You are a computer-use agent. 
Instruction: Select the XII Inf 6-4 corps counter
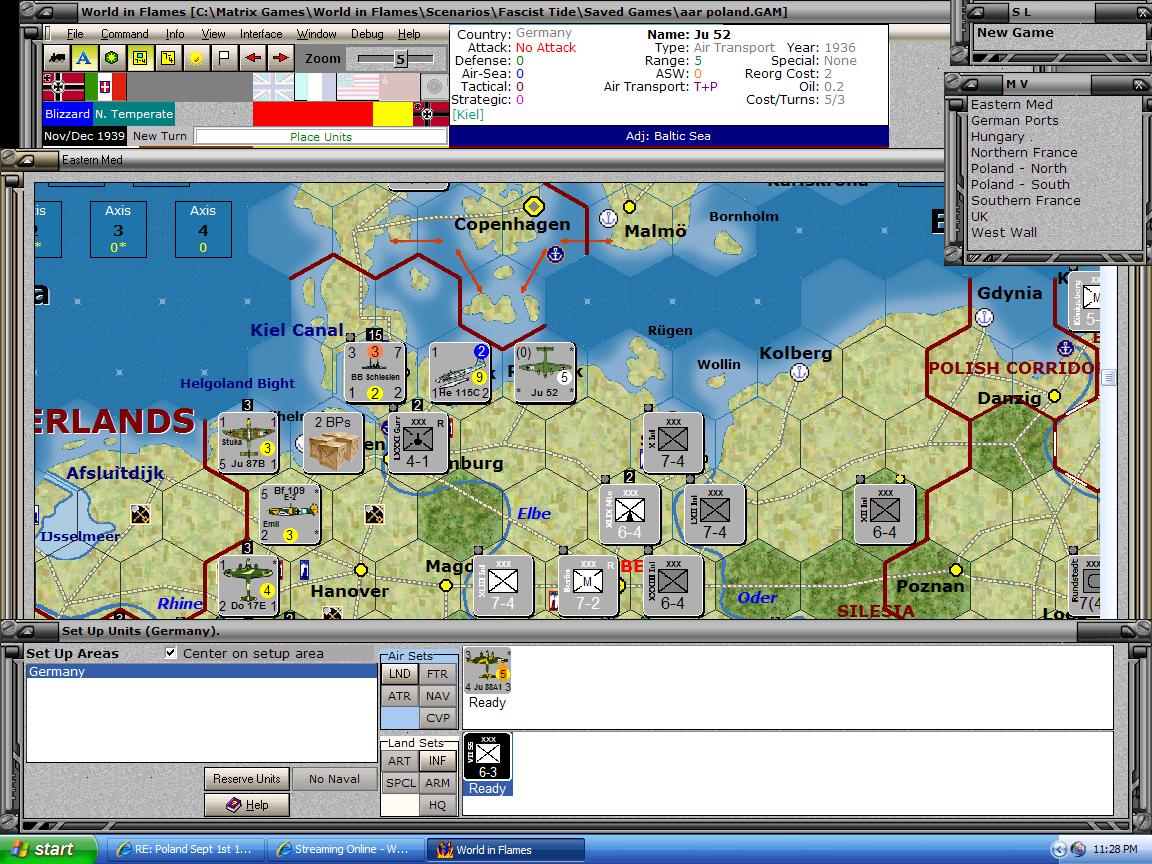[x=885, y=514]
